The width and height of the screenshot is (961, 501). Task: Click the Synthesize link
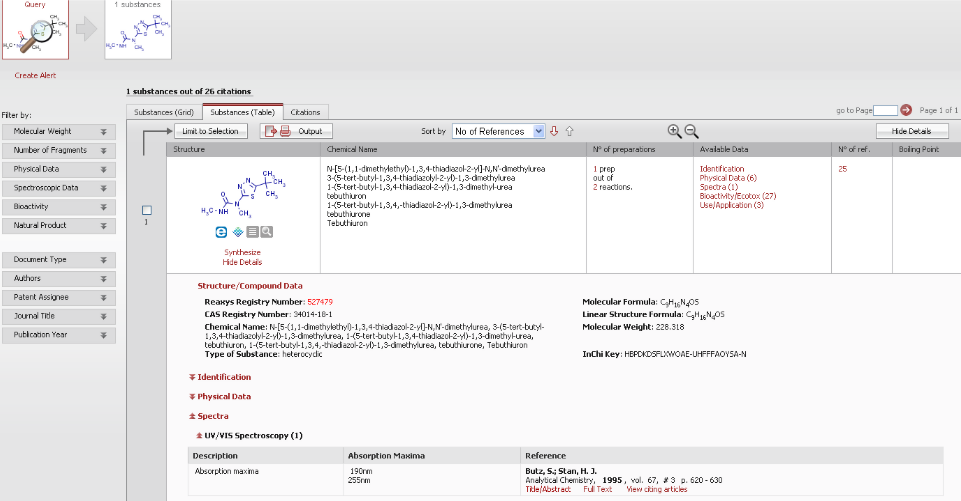(x=242, y=253)
